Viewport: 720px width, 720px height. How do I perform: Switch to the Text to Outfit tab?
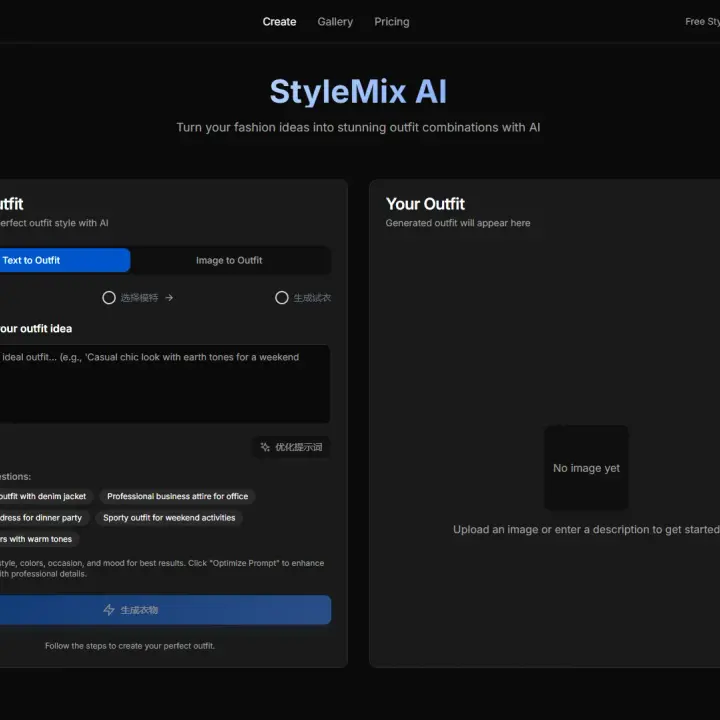(x=62, y=260)
